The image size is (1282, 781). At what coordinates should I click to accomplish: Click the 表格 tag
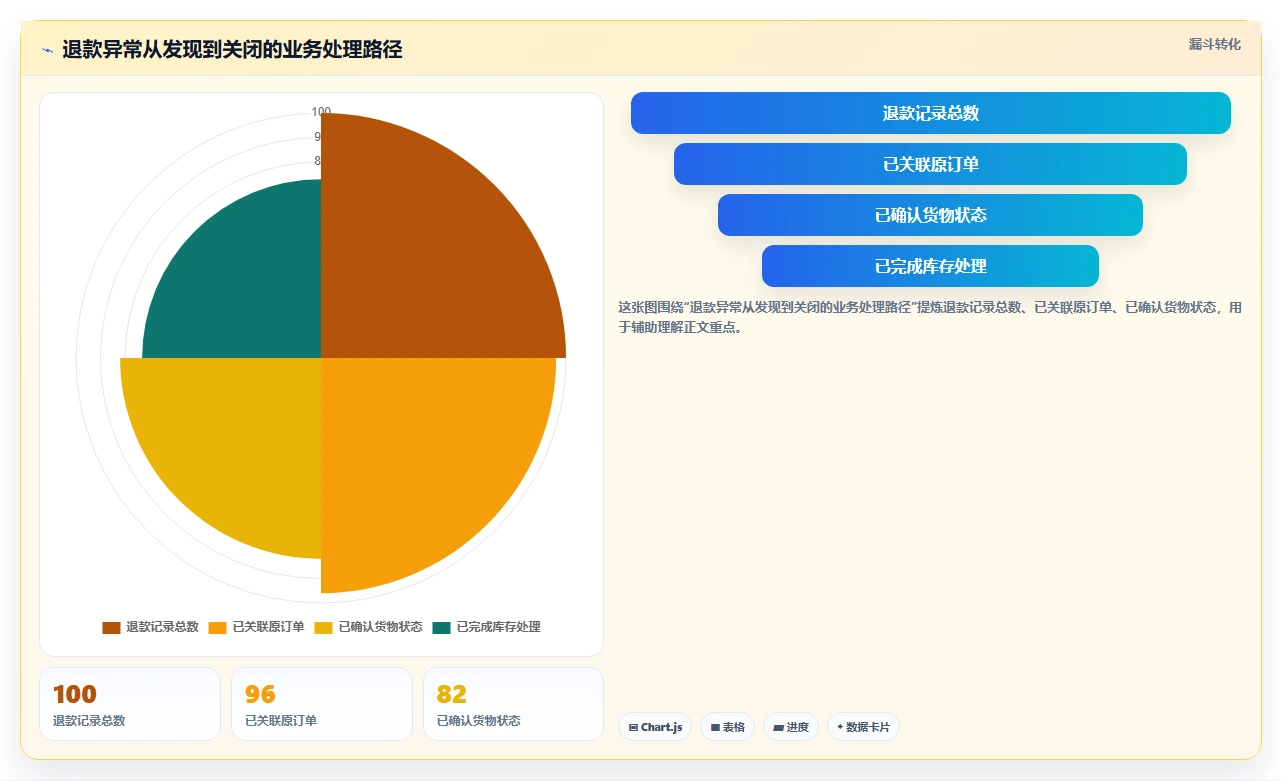coord(727,727)
